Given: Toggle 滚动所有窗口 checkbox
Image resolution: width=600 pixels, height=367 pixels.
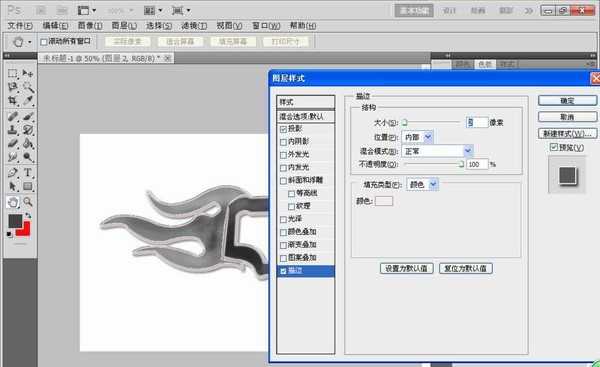Looking at the screenshot, I should 44,42.
